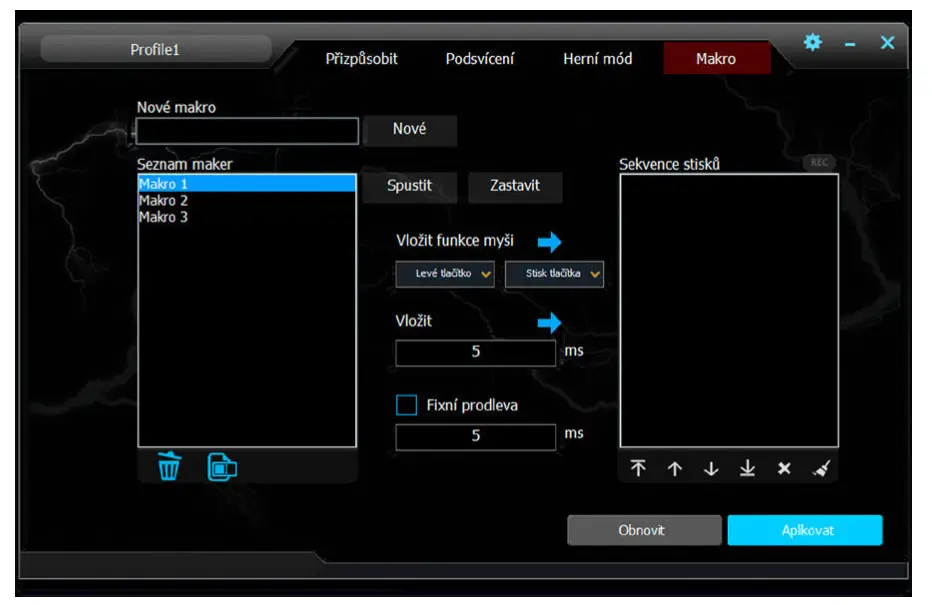
Task: Move sequence item up one step
Action: click(x=675, y=468)
